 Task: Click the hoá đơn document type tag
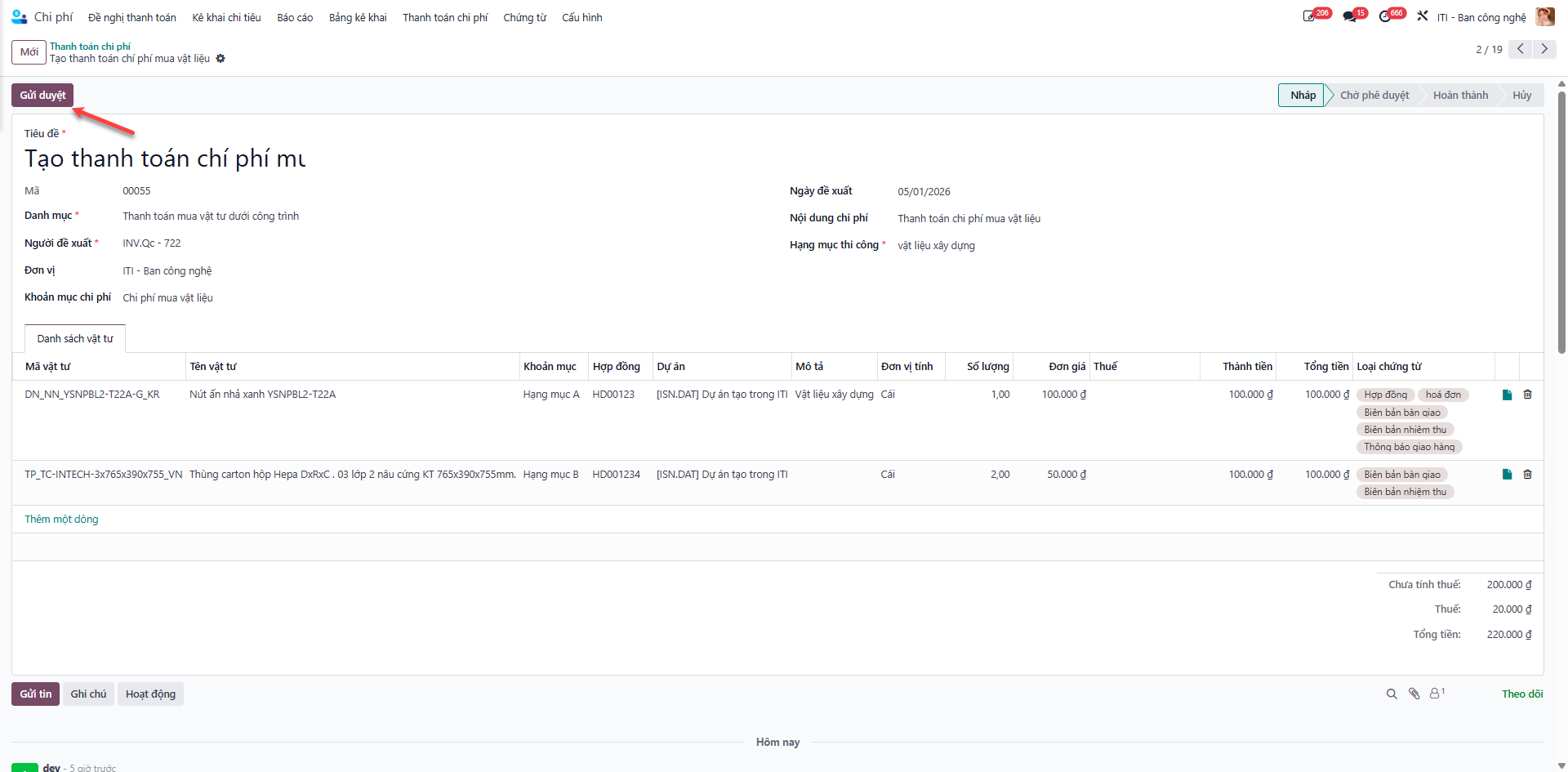pos(1443,395)
